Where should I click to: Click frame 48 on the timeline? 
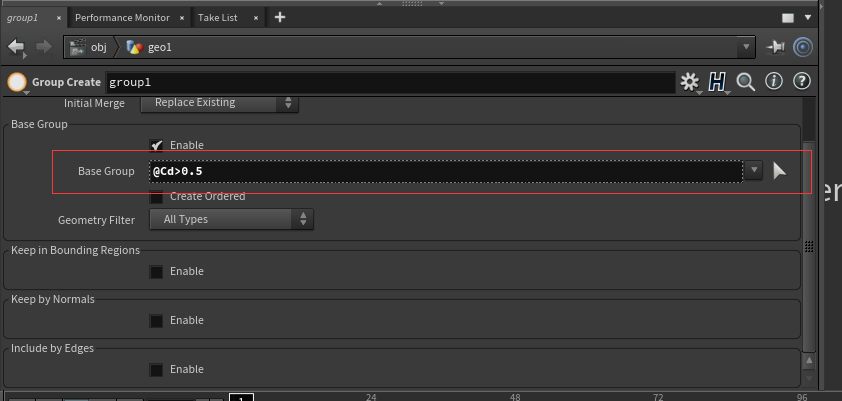[x=515, y=397]
